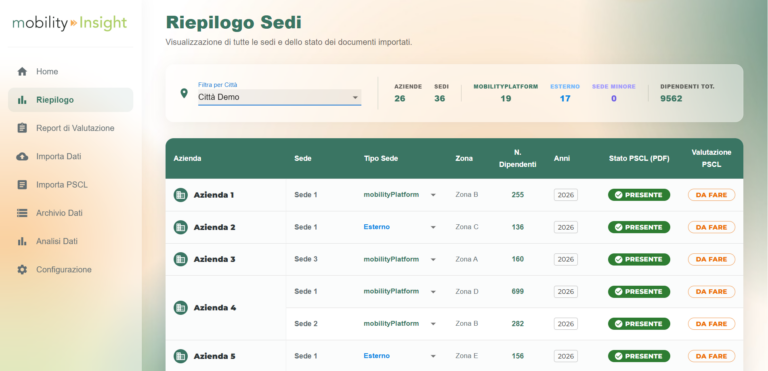
Task: Expand Tipo Sede dropdown for Azienda 1
Action: [x=433, y=195]
